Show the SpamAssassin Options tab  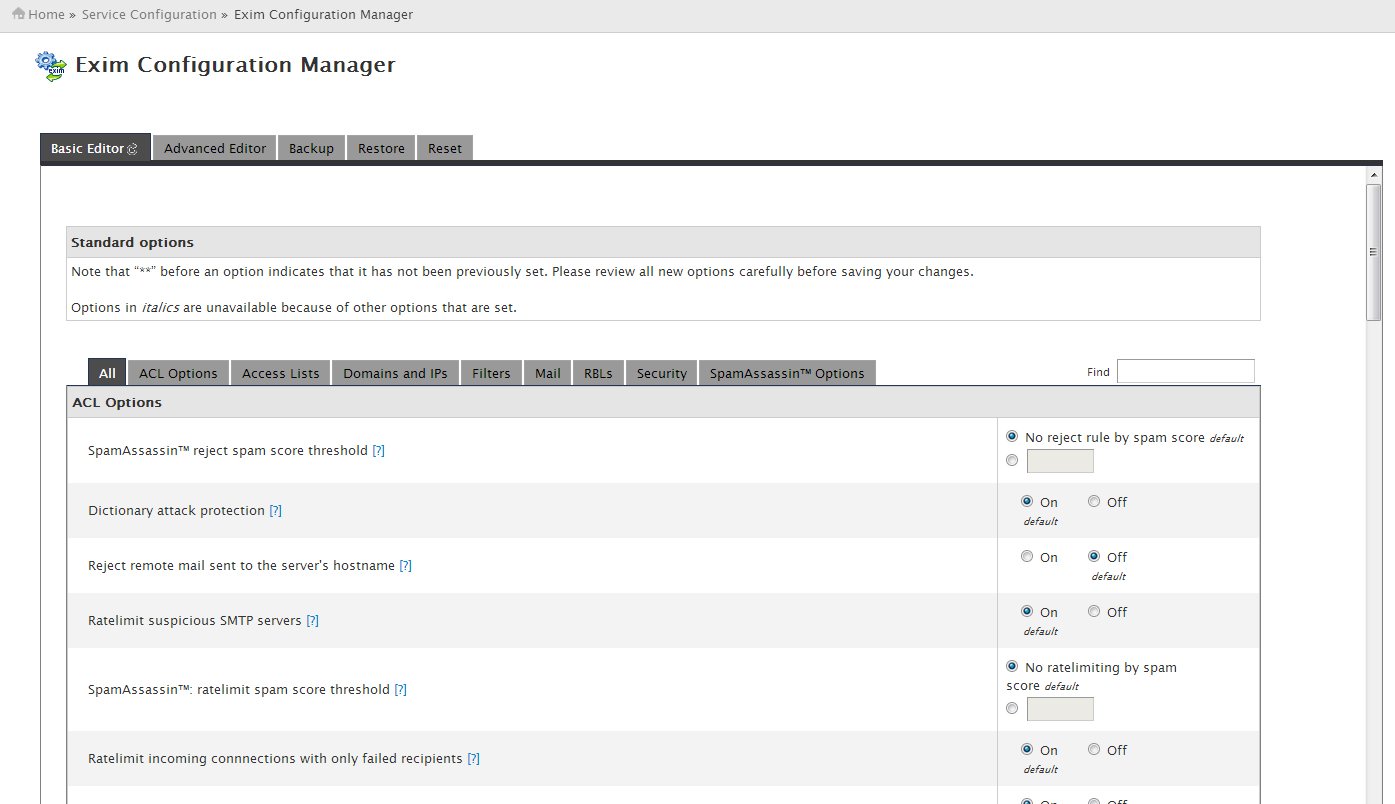(787, 373)
